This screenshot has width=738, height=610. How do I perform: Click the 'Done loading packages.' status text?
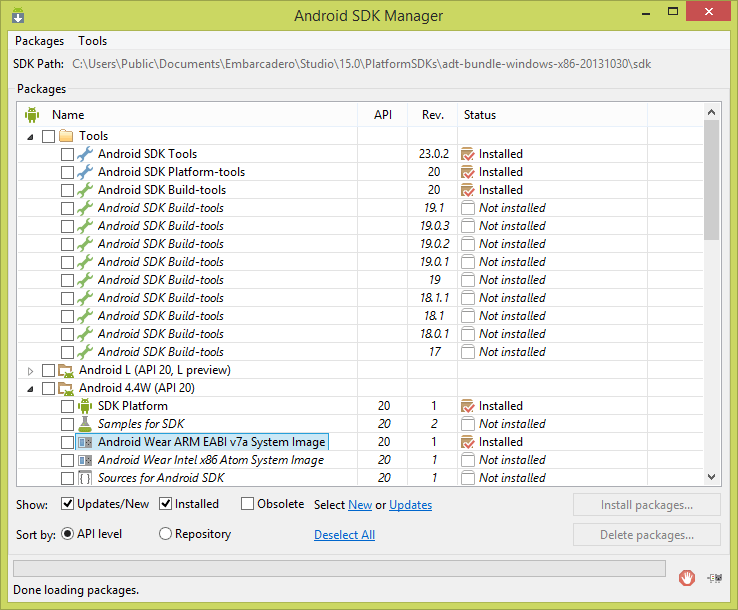click(x=76, y=590)
